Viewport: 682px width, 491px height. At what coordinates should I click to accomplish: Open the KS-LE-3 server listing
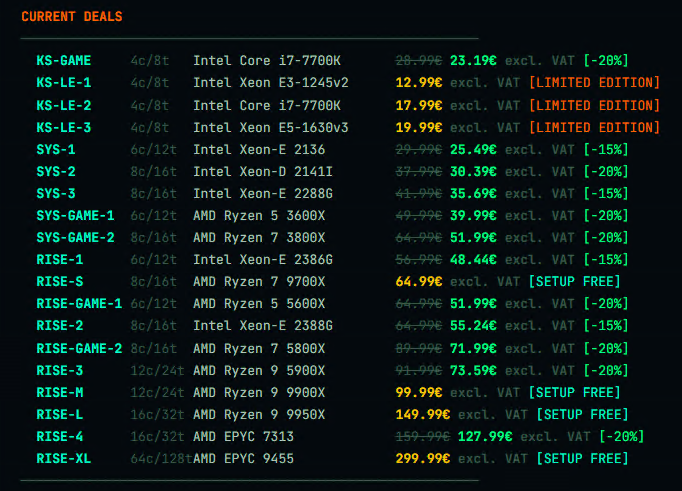[x=64, y=127]
